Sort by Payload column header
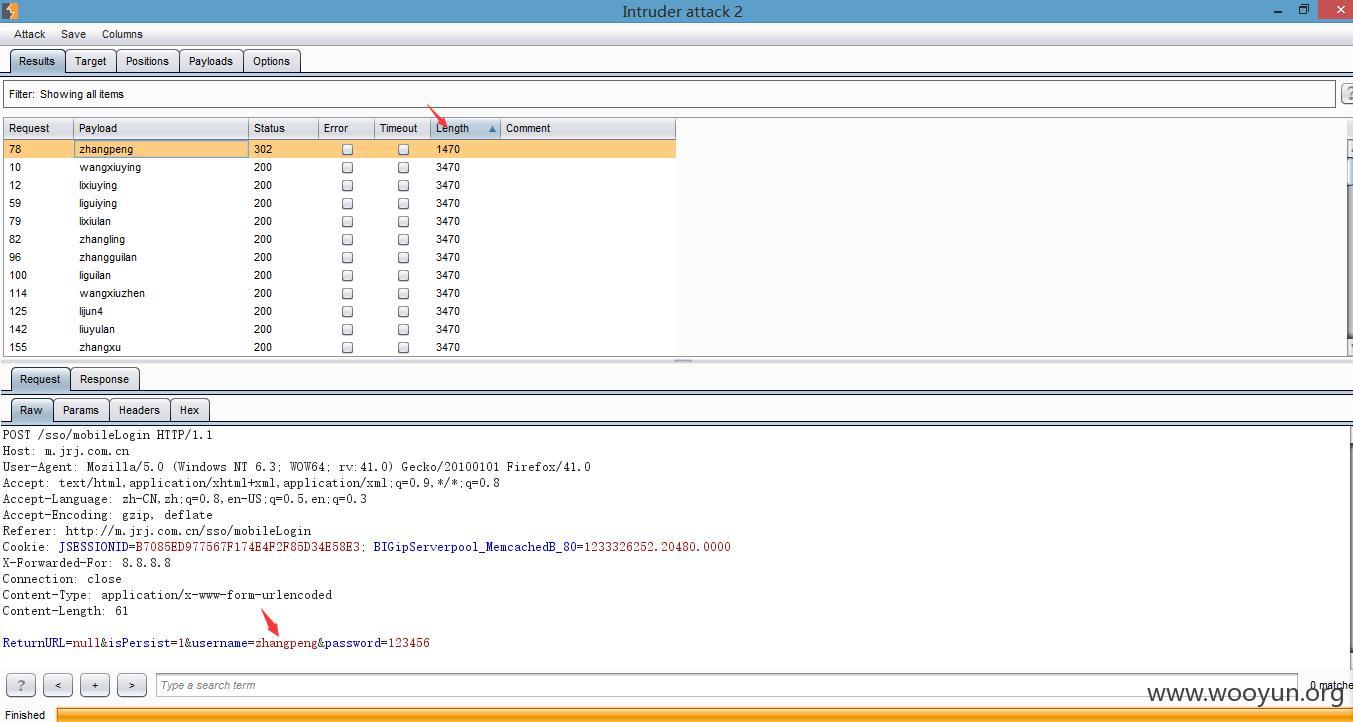The height and width of the screenshot is (722, 1353). 161,128
